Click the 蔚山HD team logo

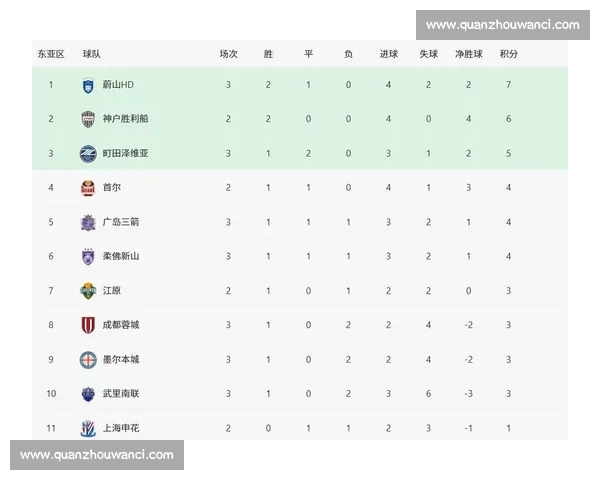[88, 85]
